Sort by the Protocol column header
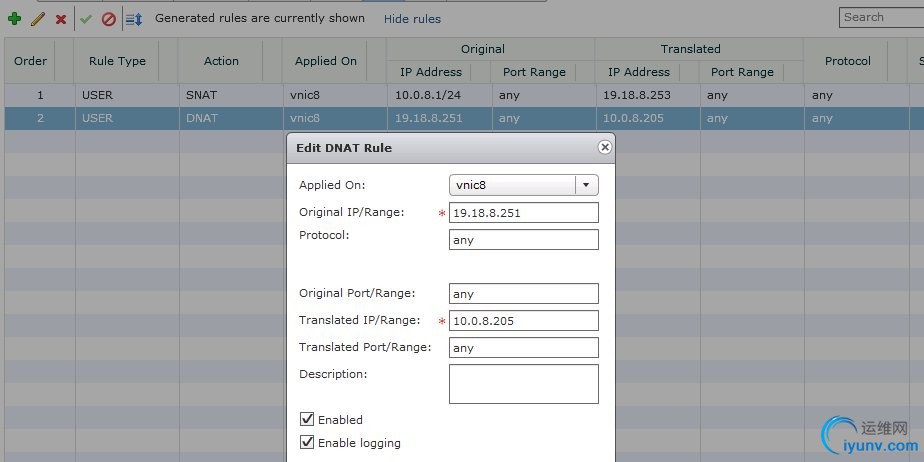The height and width of the screenshot is (462, 924). [847, 61]
